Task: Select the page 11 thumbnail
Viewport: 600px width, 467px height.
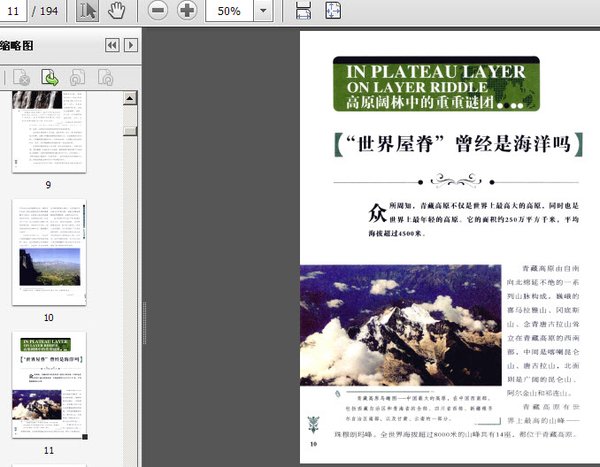Action: [48, 385]
